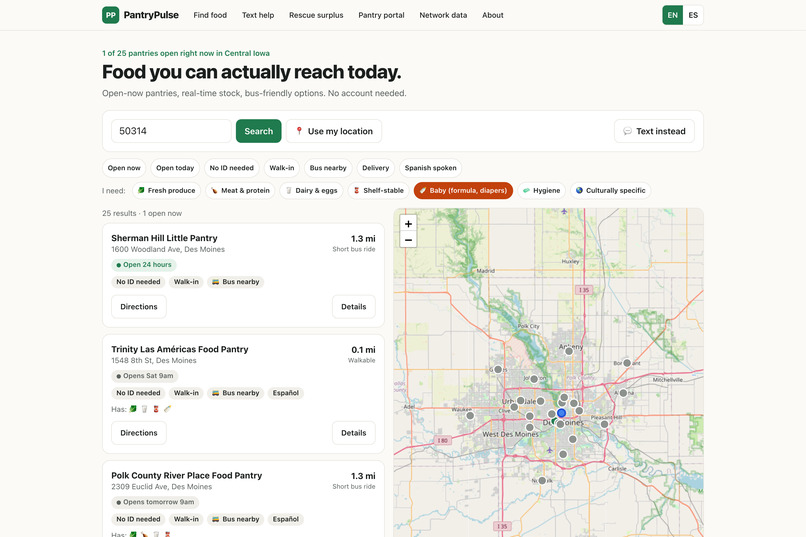The height and width of the screenshot is (537, 806).
Task: Click the Open 24 hours status badge
Action: click(x=144, y=265)
